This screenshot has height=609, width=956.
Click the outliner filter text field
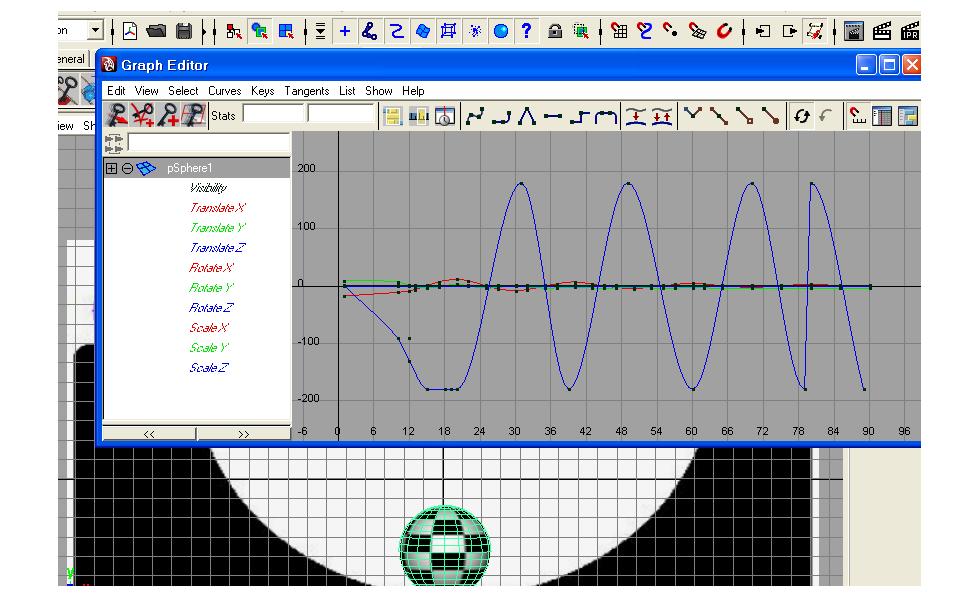pyautogui.click(x=209, y=143)
